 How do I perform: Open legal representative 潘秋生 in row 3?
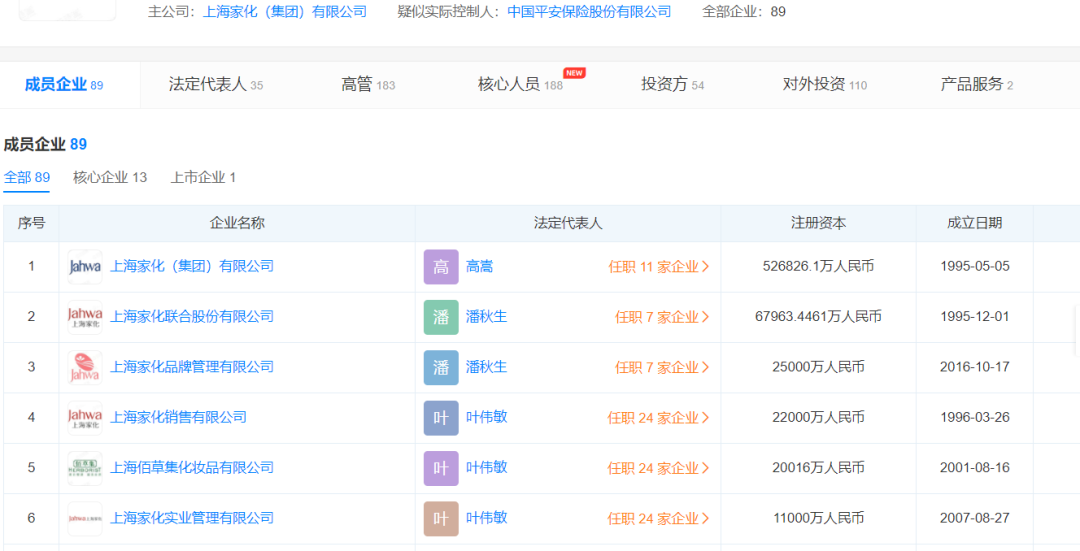tap(486, 367)
